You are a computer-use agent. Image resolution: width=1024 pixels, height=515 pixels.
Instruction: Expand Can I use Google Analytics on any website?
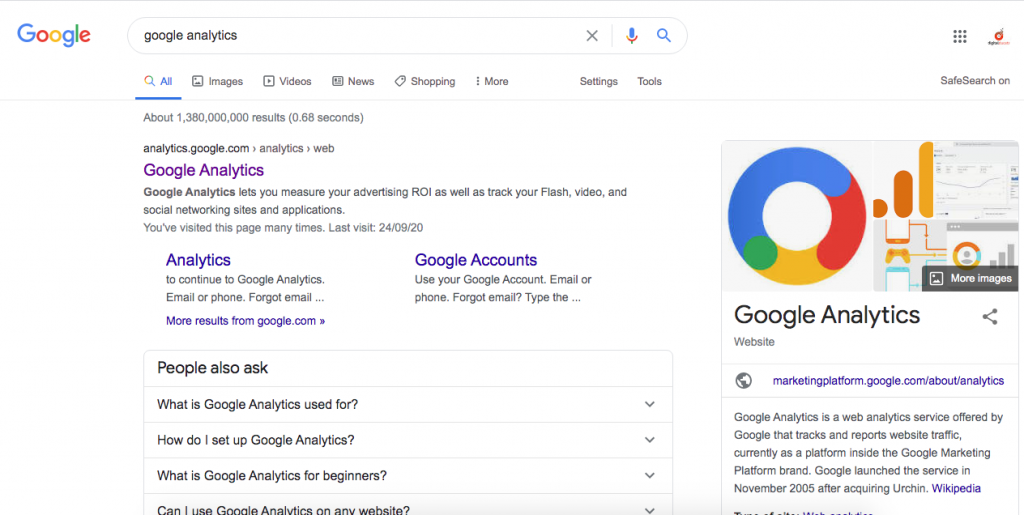pos(408,505)
